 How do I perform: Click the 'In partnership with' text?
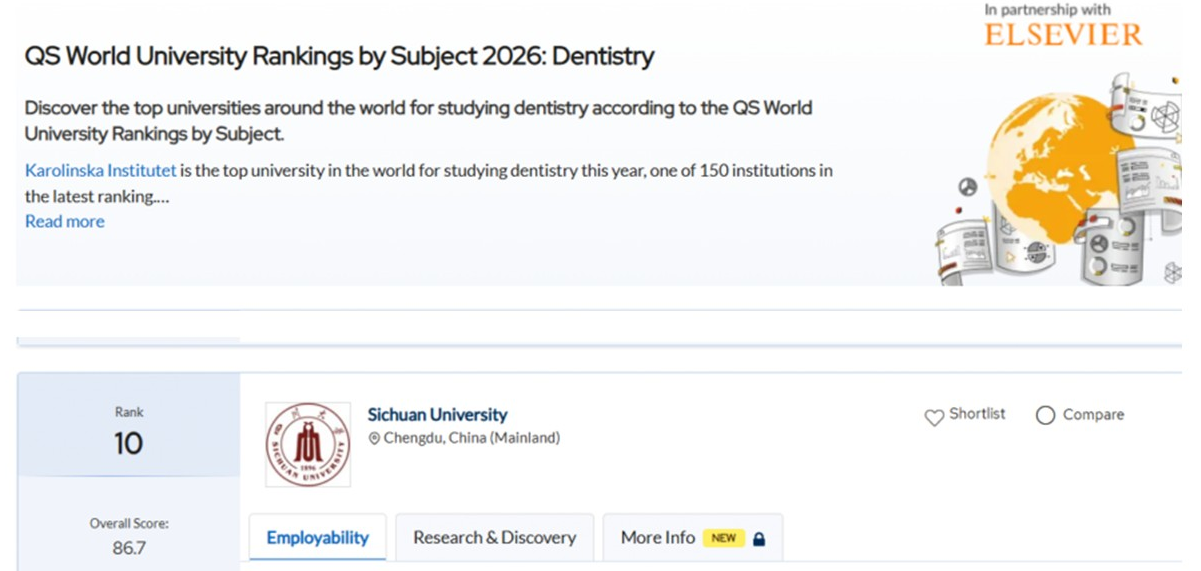click(x=1047, y=9)
